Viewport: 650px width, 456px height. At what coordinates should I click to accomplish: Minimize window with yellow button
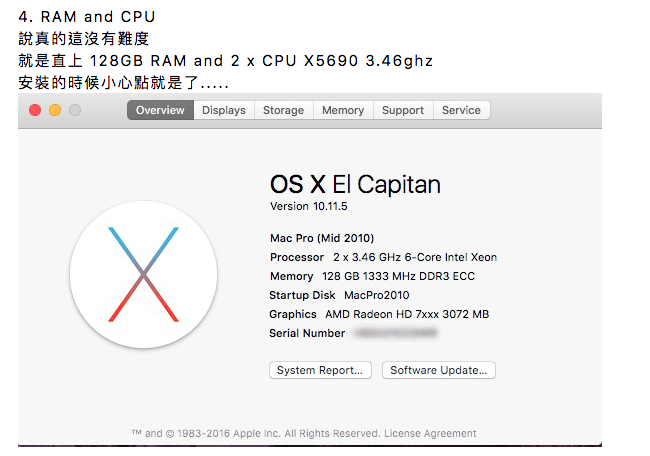[x=55, y=110]
